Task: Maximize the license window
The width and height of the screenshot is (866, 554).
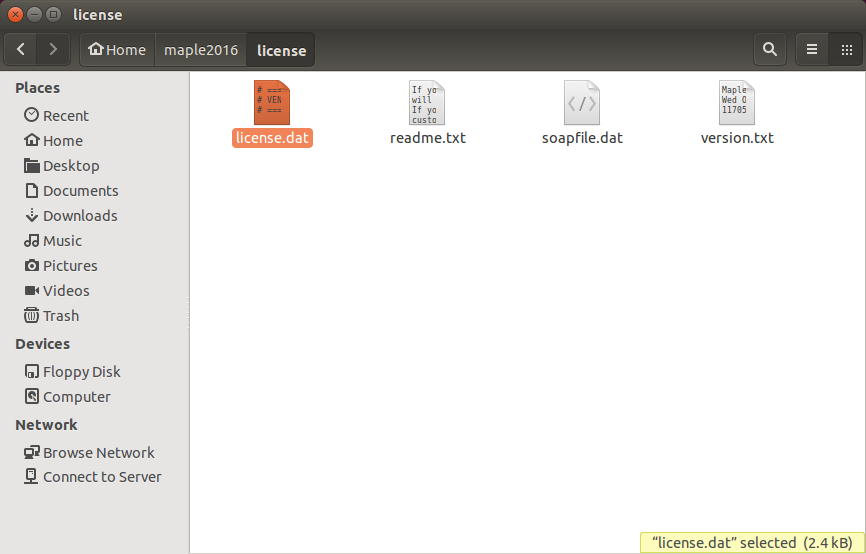Action: [53, 14]
